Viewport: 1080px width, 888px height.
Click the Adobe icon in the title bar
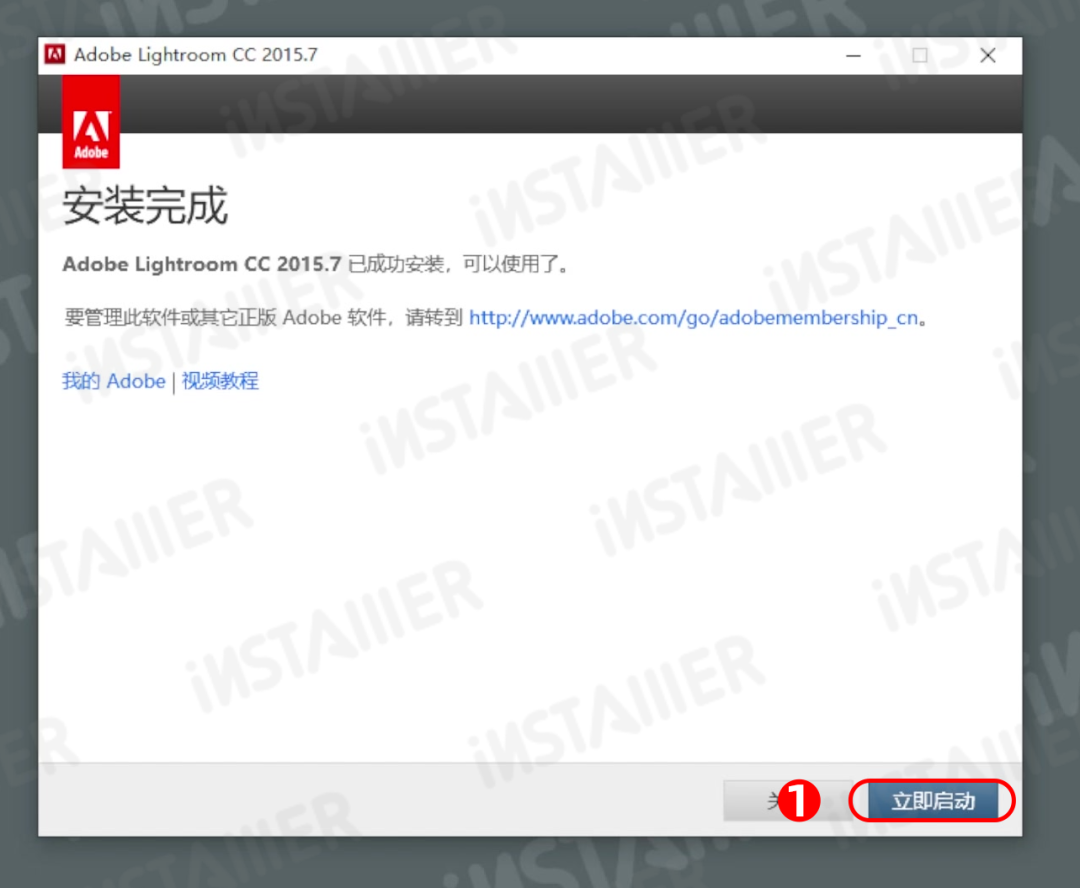[x=54, y=54]
